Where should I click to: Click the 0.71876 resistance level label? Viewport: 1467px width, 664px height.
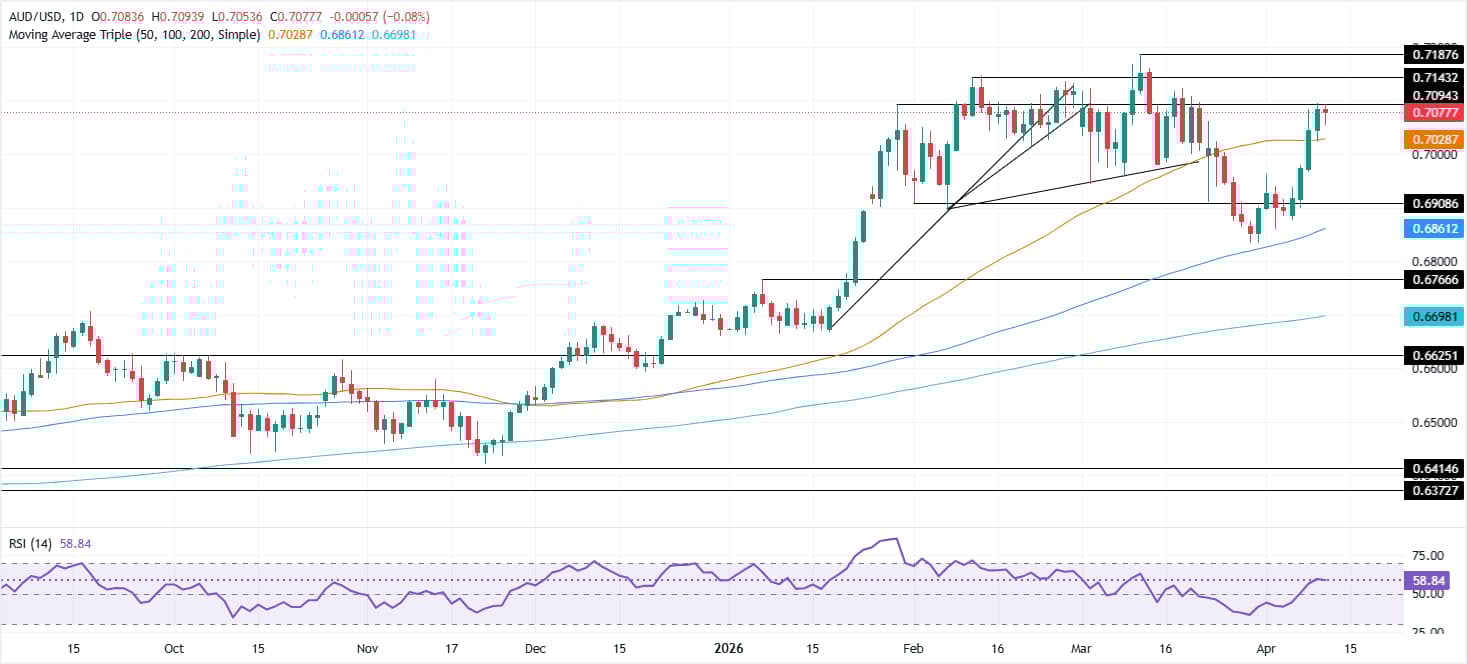tap(1432, 54)
